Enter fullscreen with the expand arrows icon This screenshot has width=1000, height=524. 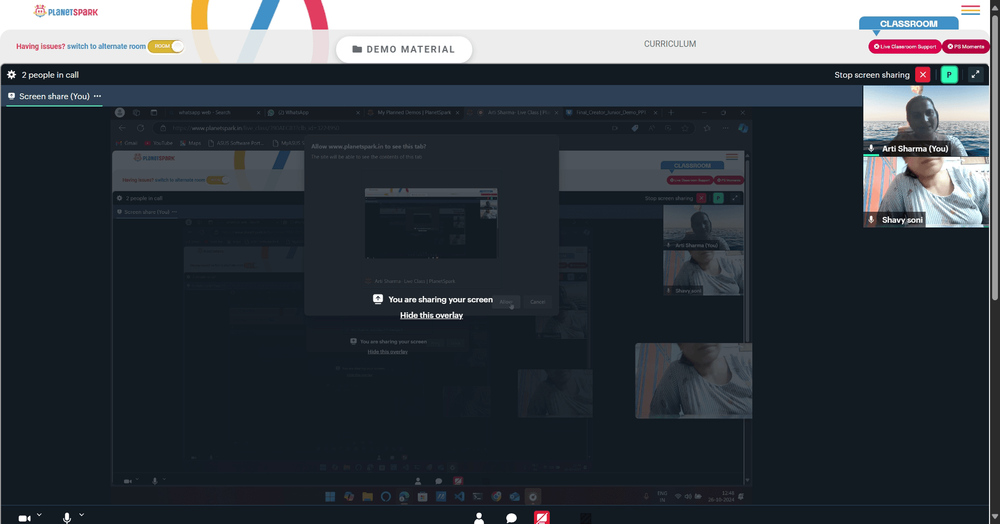click(x=975, y=75)
